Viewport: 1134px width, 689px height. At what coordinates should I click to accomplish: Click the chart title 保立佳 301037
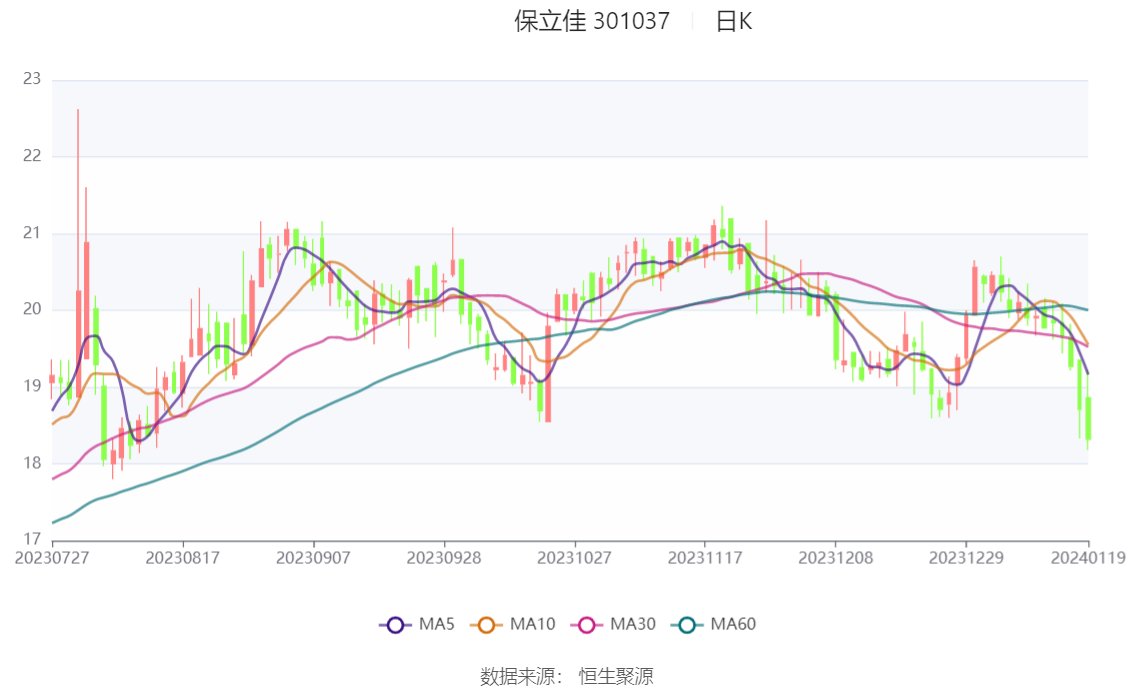tap(592, 21)
